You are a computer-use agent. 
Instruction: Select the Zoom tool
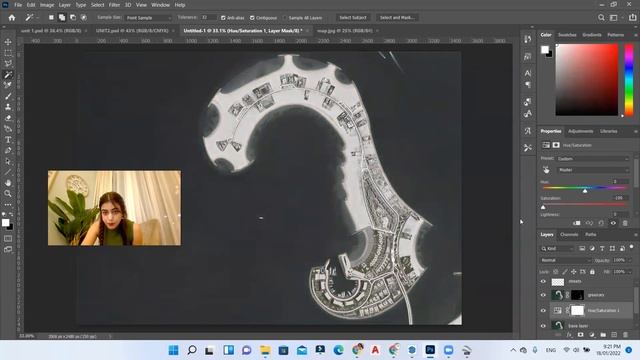point(8,193)
